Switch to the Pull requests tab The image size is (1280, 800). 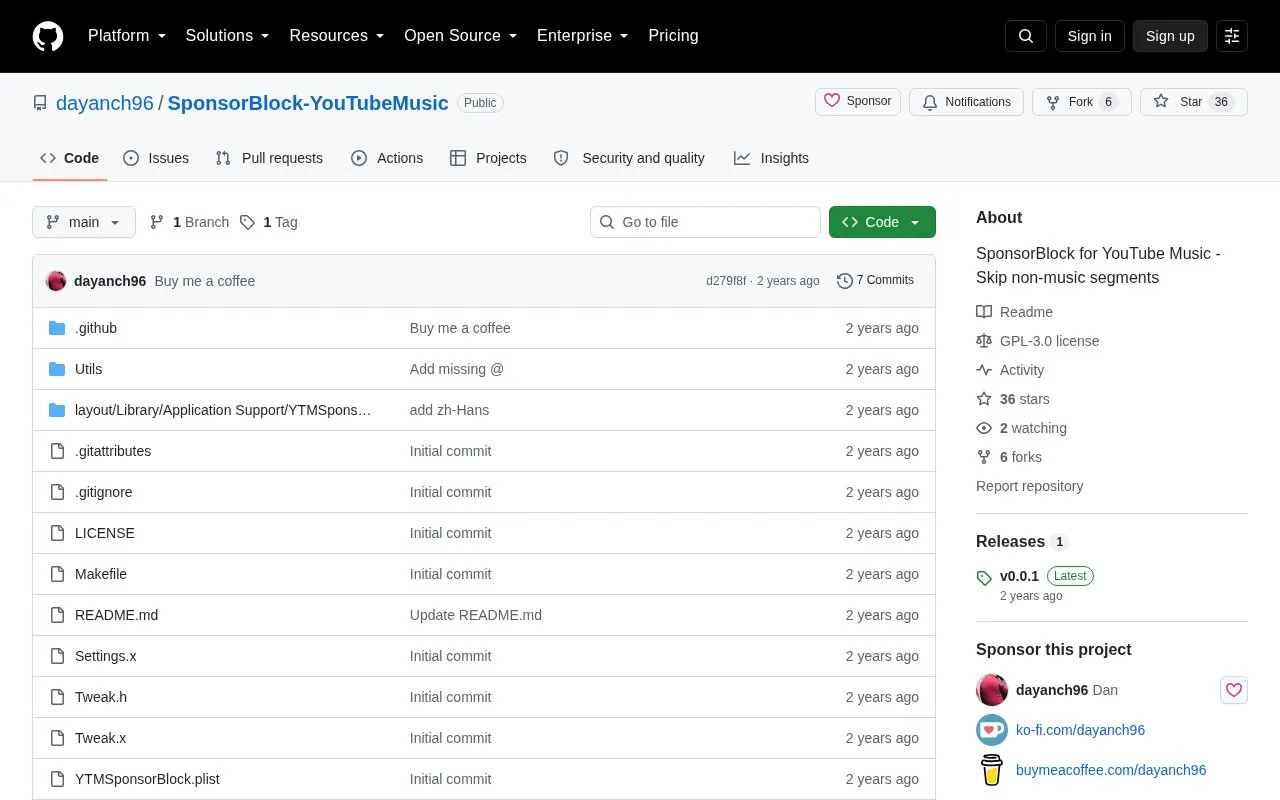coord(269,158)
